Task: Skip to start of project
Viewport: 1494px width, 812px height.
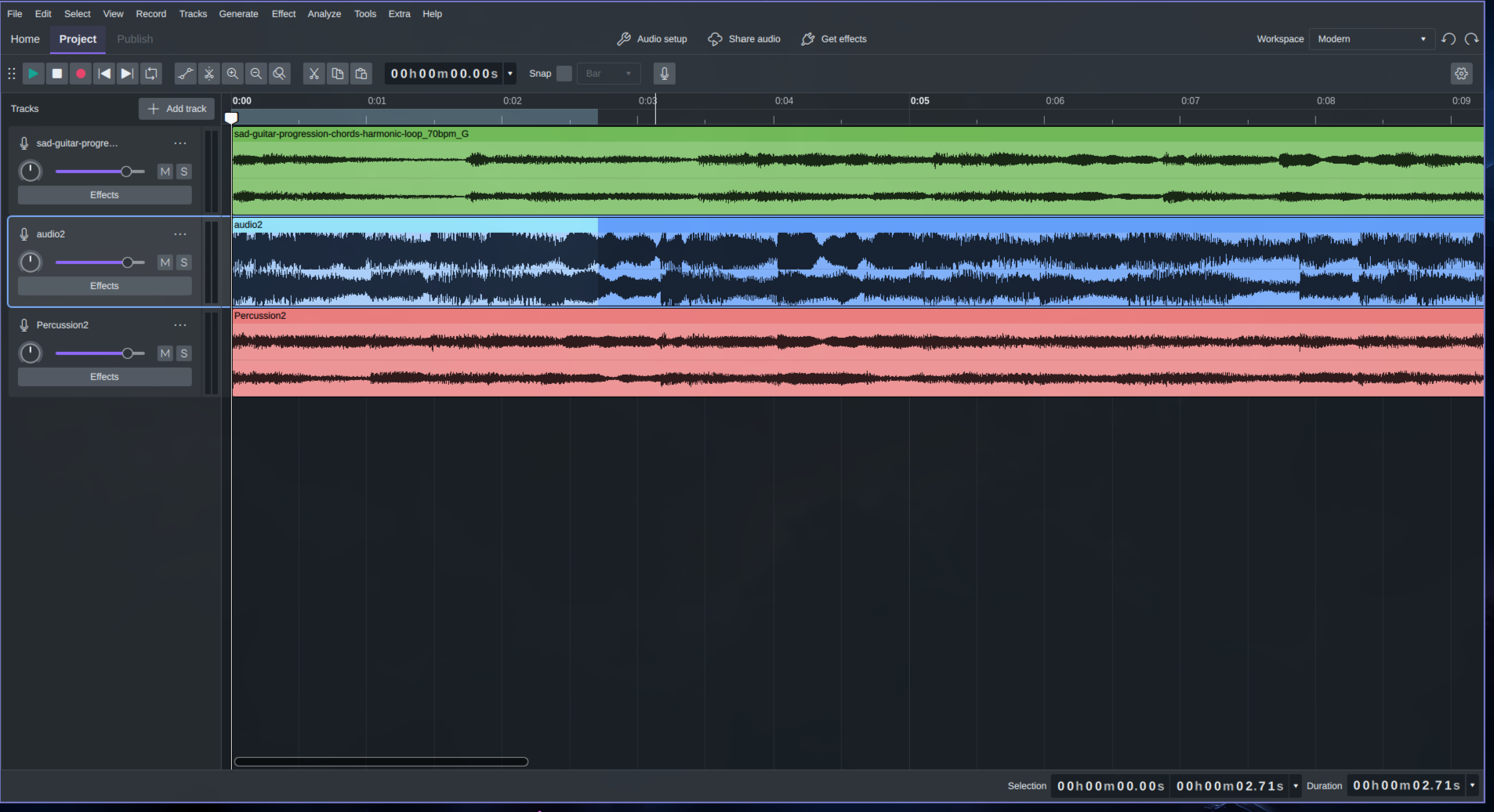Action: (x=103, y=74)
